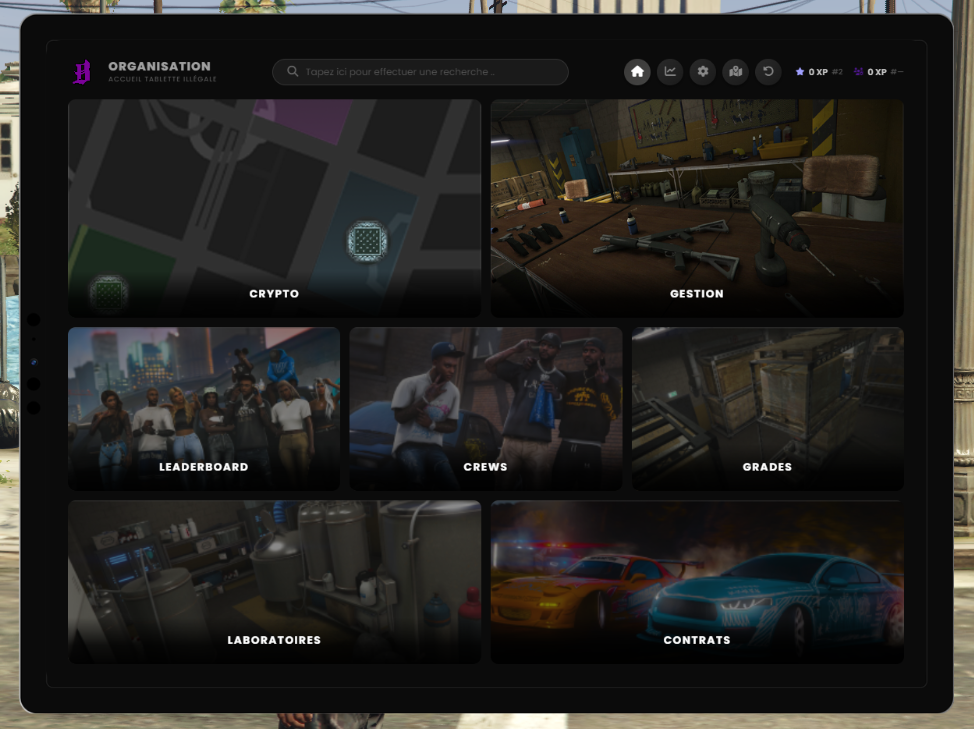Open the map icon button
Screen dimensions: 974x729
pos(735,72)
